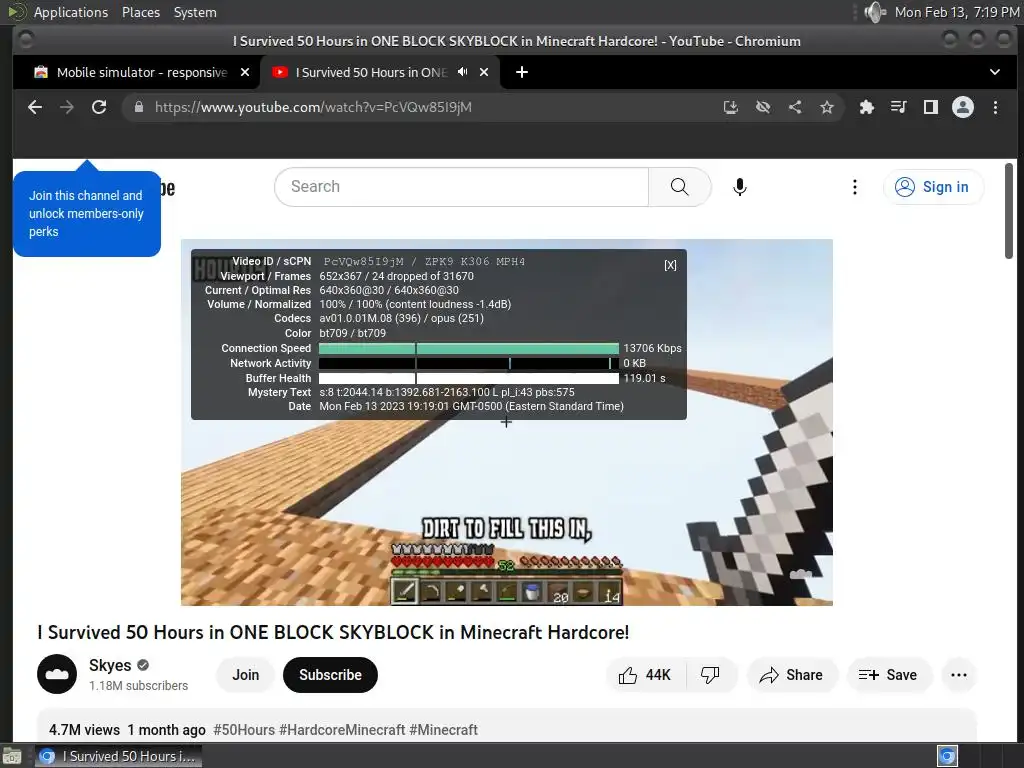Close stats for nerds with [X]

click(x=670, y=265)
